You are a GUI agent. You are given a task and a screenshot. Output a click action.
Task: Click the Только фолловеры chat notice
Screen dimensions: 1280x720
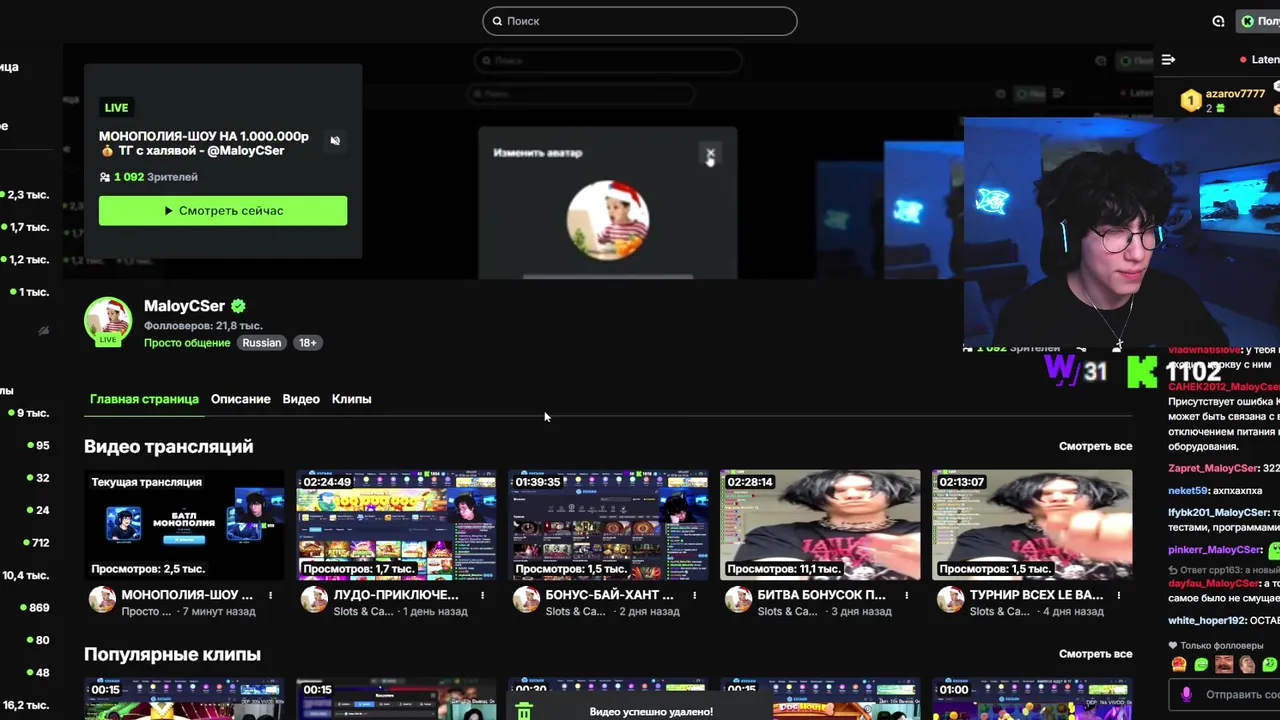(x=1222, y=646)
